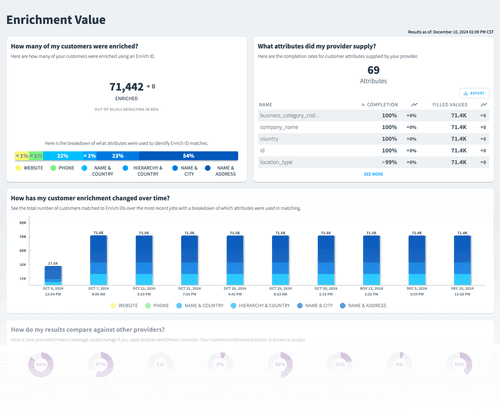Image resolution: width=500 pixels, height=419 pixels.
Task: Click the 41% provider comparison donut
Action: pyautogui.click(x=459, y=364)
